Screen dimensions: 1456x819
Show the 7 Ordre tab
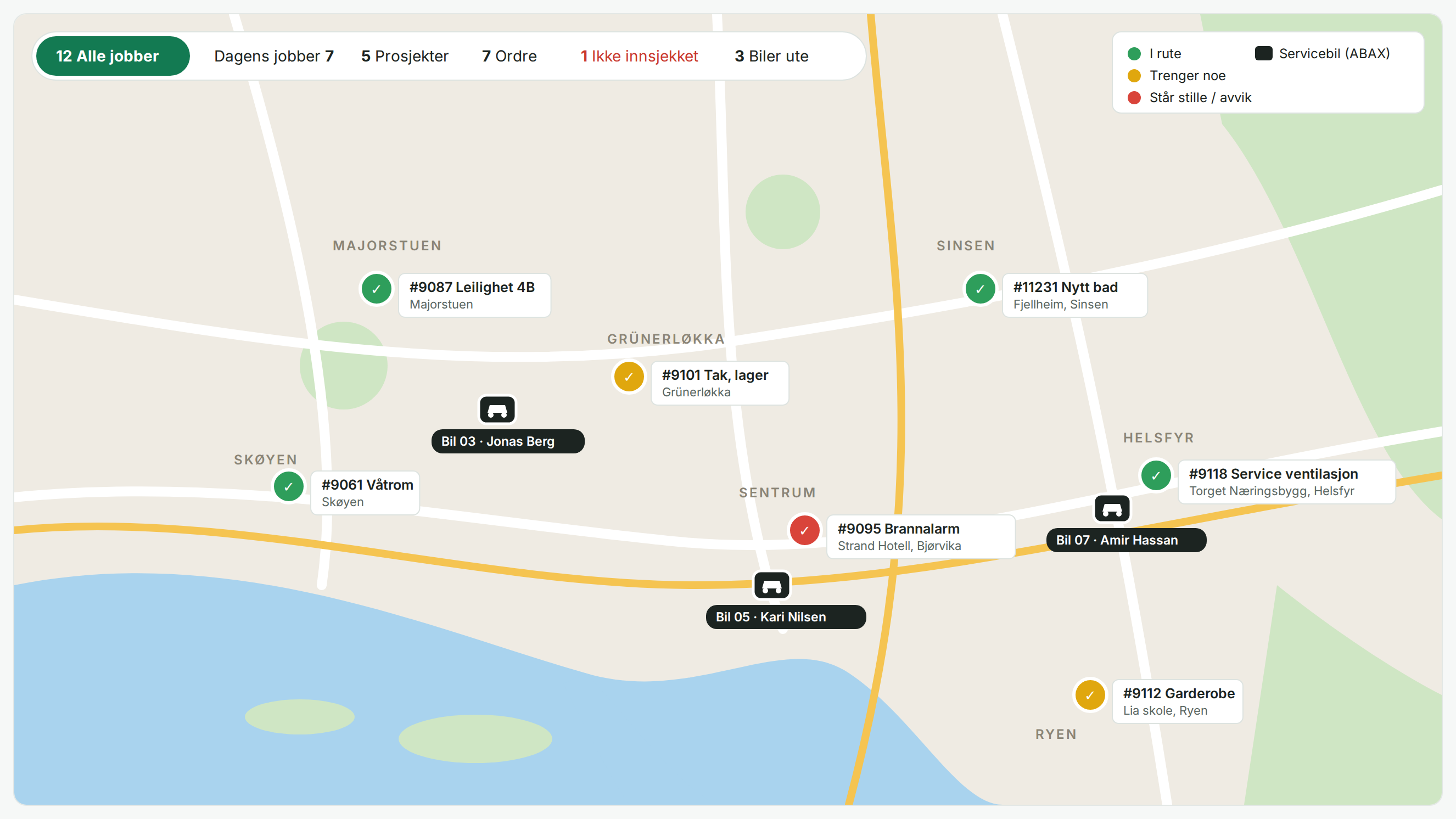point(509,56)
